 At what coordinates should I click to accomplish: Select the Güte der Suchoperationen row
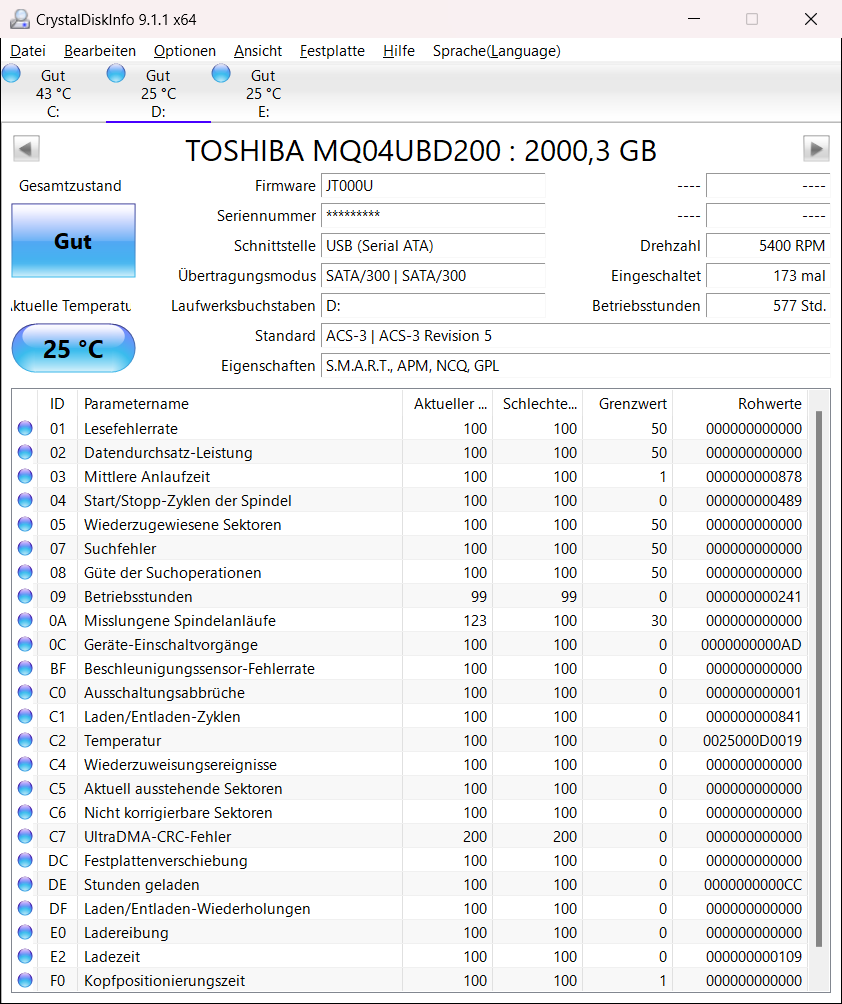point(410,572)
